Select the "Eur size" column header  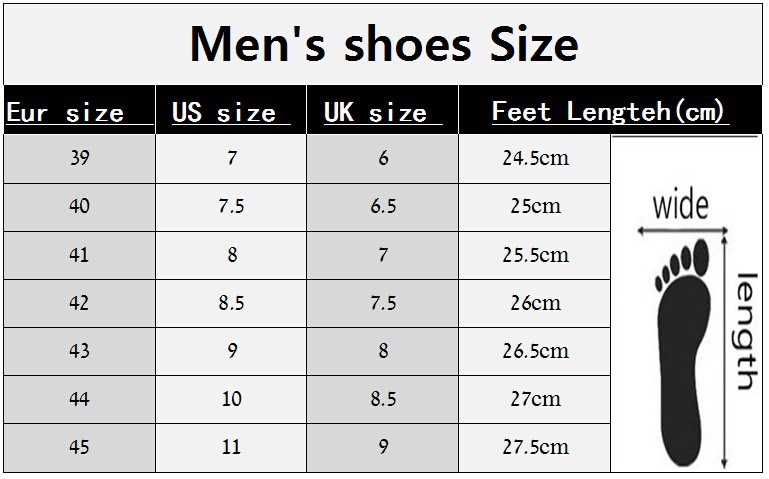65,112
